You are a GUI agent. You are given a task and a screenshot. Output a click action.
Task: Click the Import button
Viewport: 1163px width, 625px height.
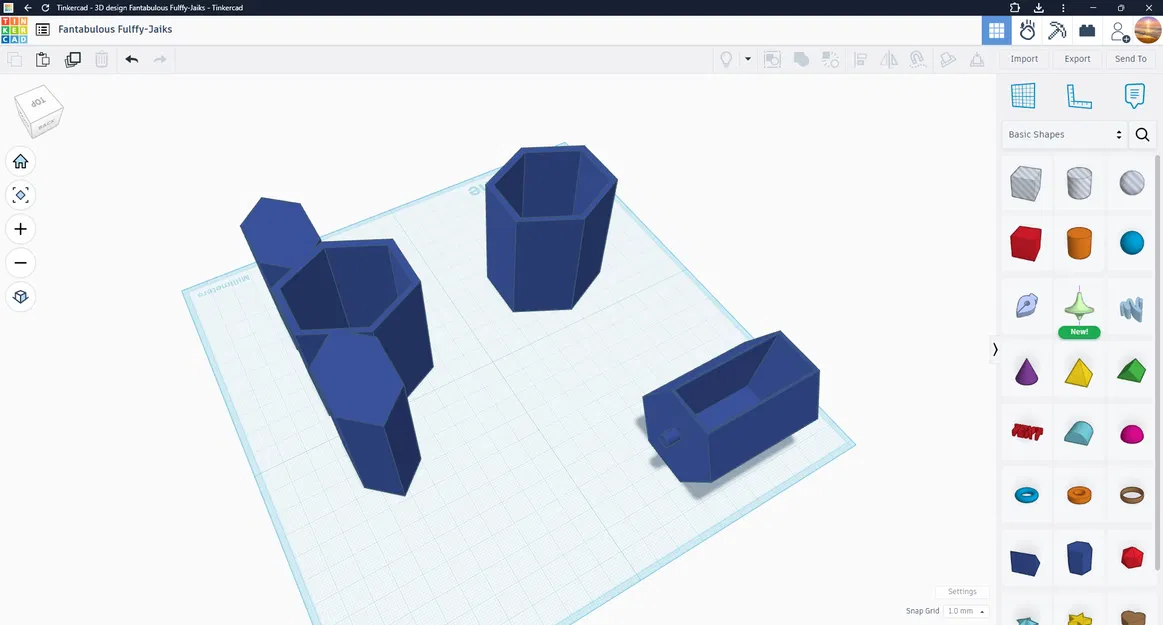(x=1024, y=59)
